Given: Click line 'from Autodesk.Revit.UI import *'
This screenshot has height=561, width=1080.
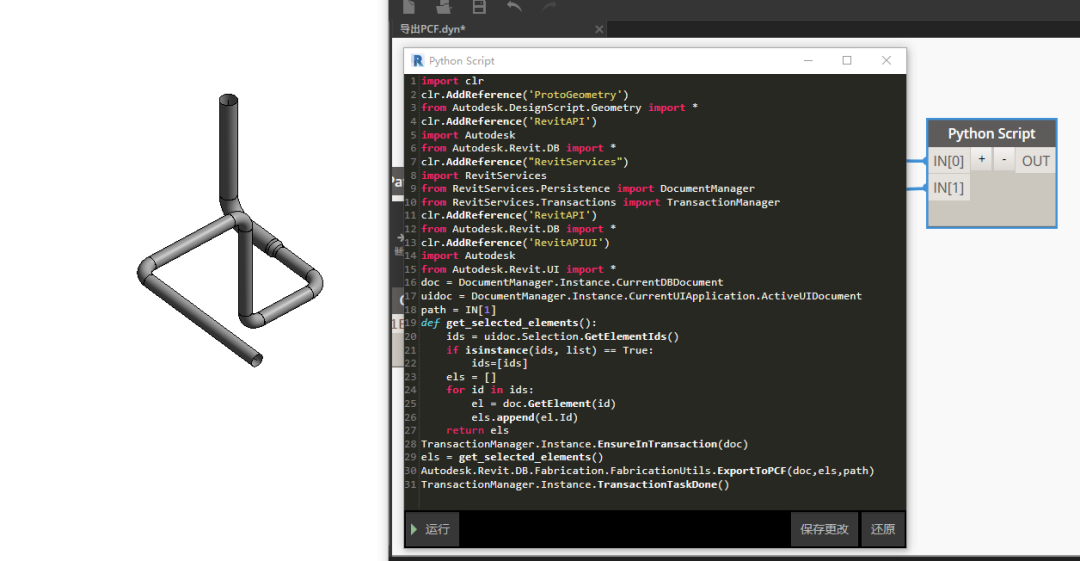Looking at the screenshot, I should click(519, 269).
